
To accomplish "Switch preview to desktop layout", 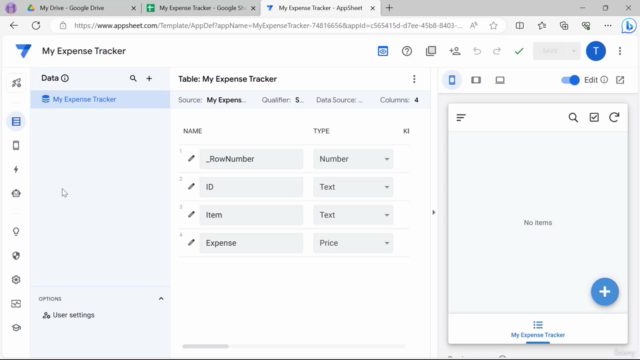I will (x=500, y=80).
